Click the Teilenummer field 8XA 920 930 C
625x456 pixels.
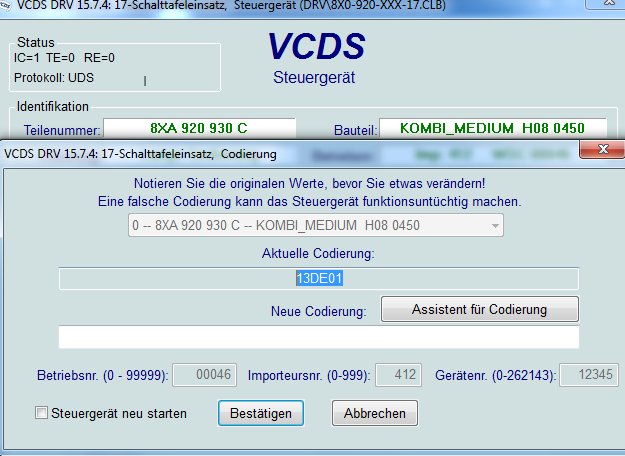point(199,128)
